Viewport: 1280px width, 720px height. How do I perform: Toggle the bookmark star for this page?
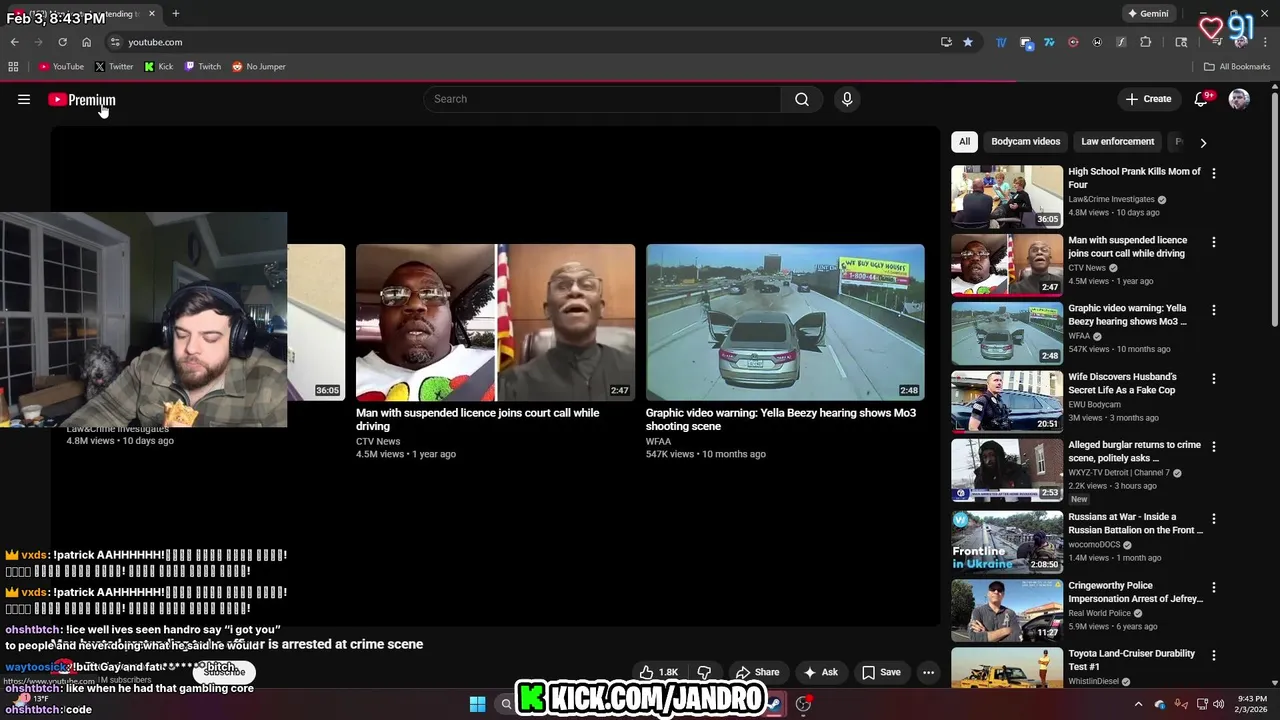968,42
